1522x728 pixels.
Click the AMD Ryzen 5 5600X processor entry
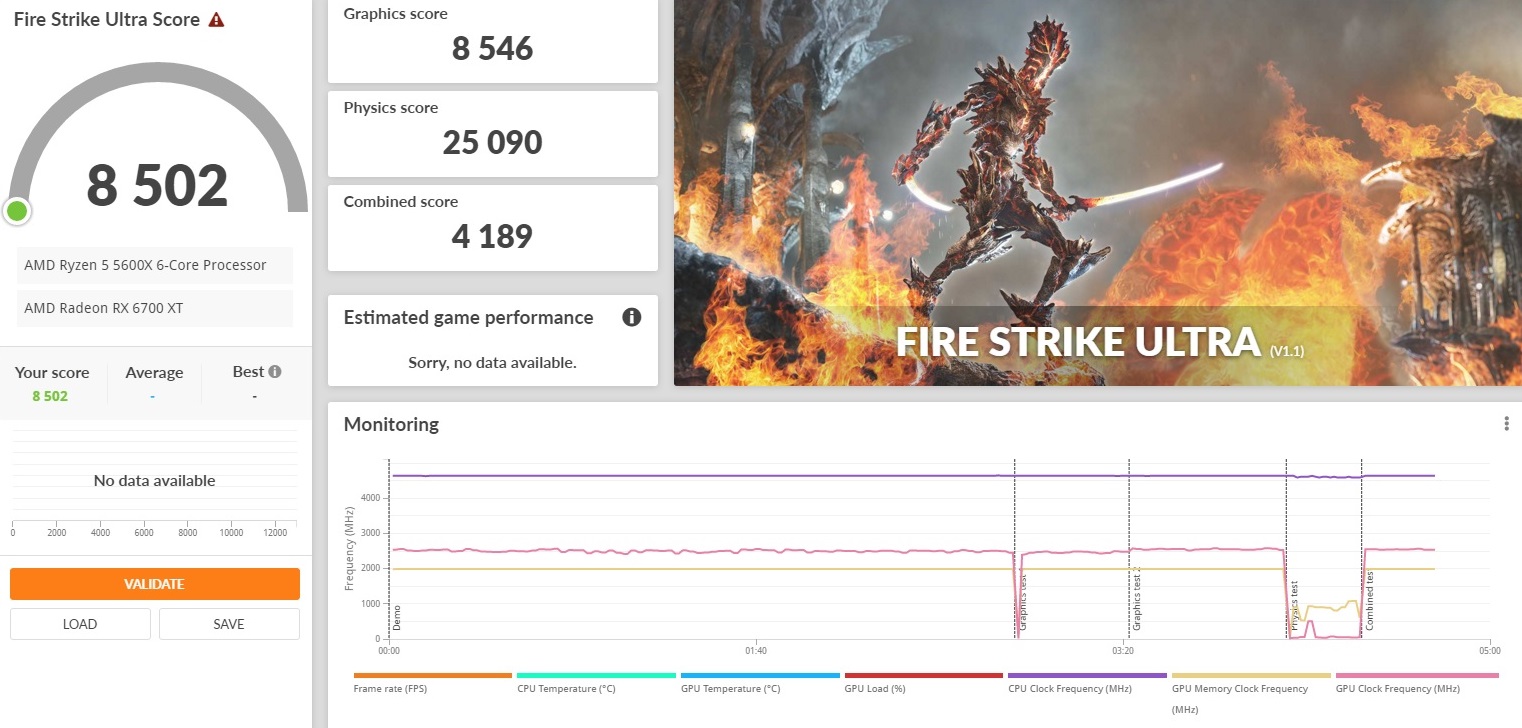[155, 265]
